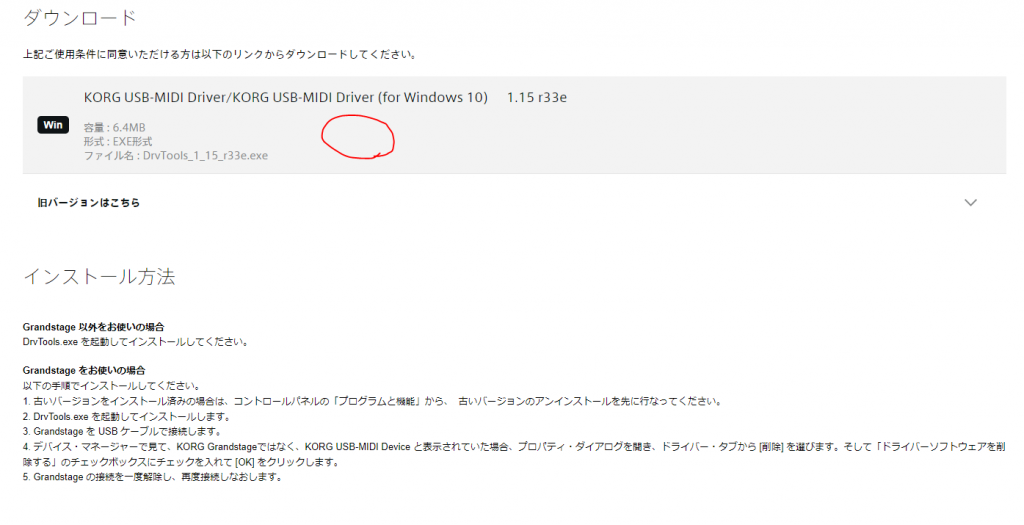Download KORG USB-MIDI Driver for Windows 10
This screenshot has width=1024, height=525.
click(x=285, y=98)
